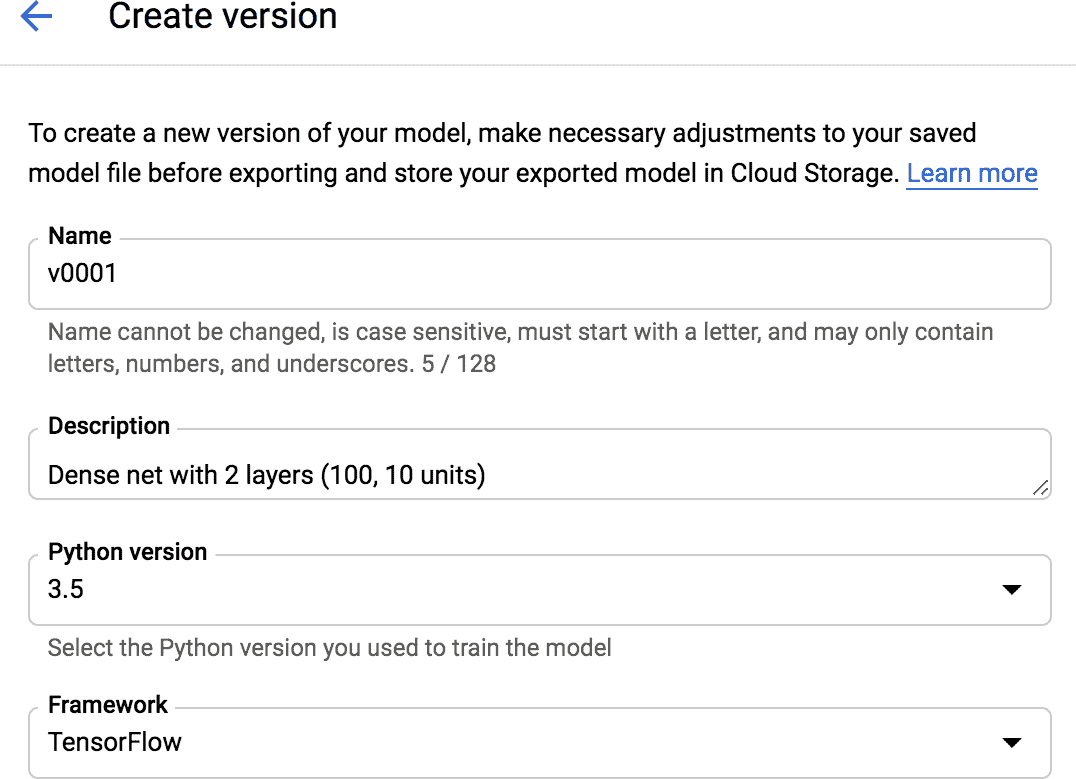Open the Learn more link
The image size is (1076, 779).
pos(971,174)
